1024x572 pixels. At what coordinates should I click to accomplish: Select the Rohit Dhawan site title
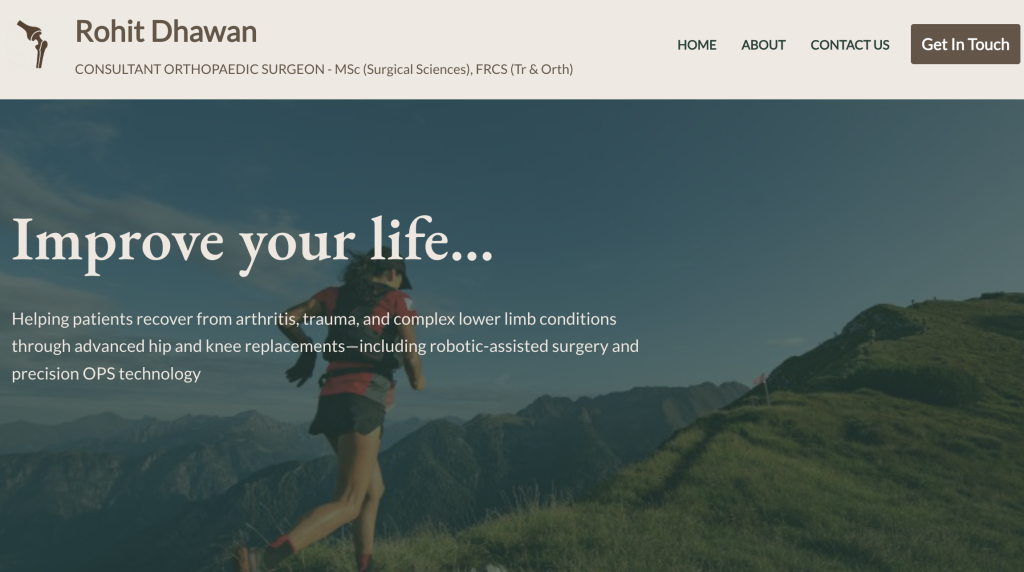(166, 31)
